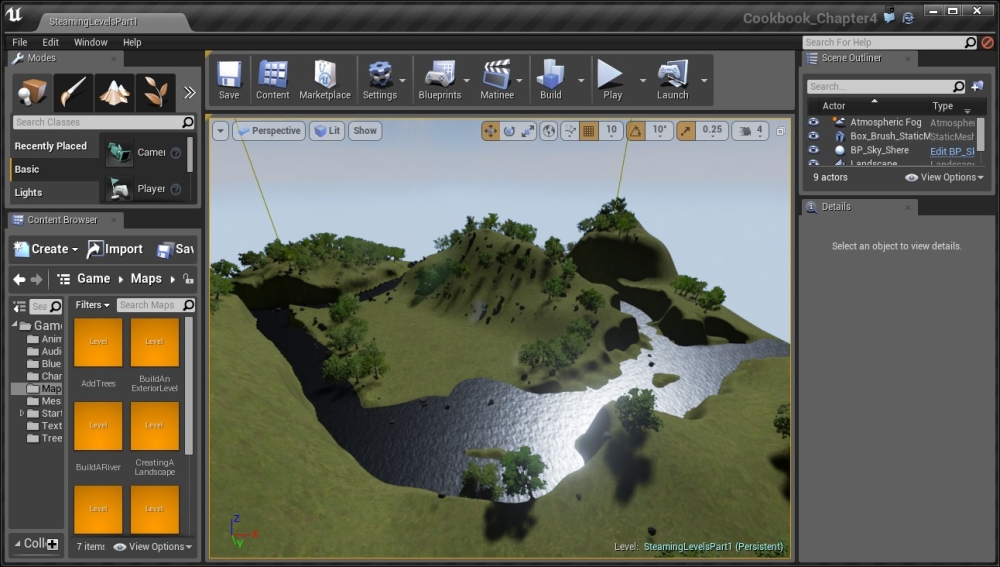Select the AddTrees level thumbnail

pos(98,342)
